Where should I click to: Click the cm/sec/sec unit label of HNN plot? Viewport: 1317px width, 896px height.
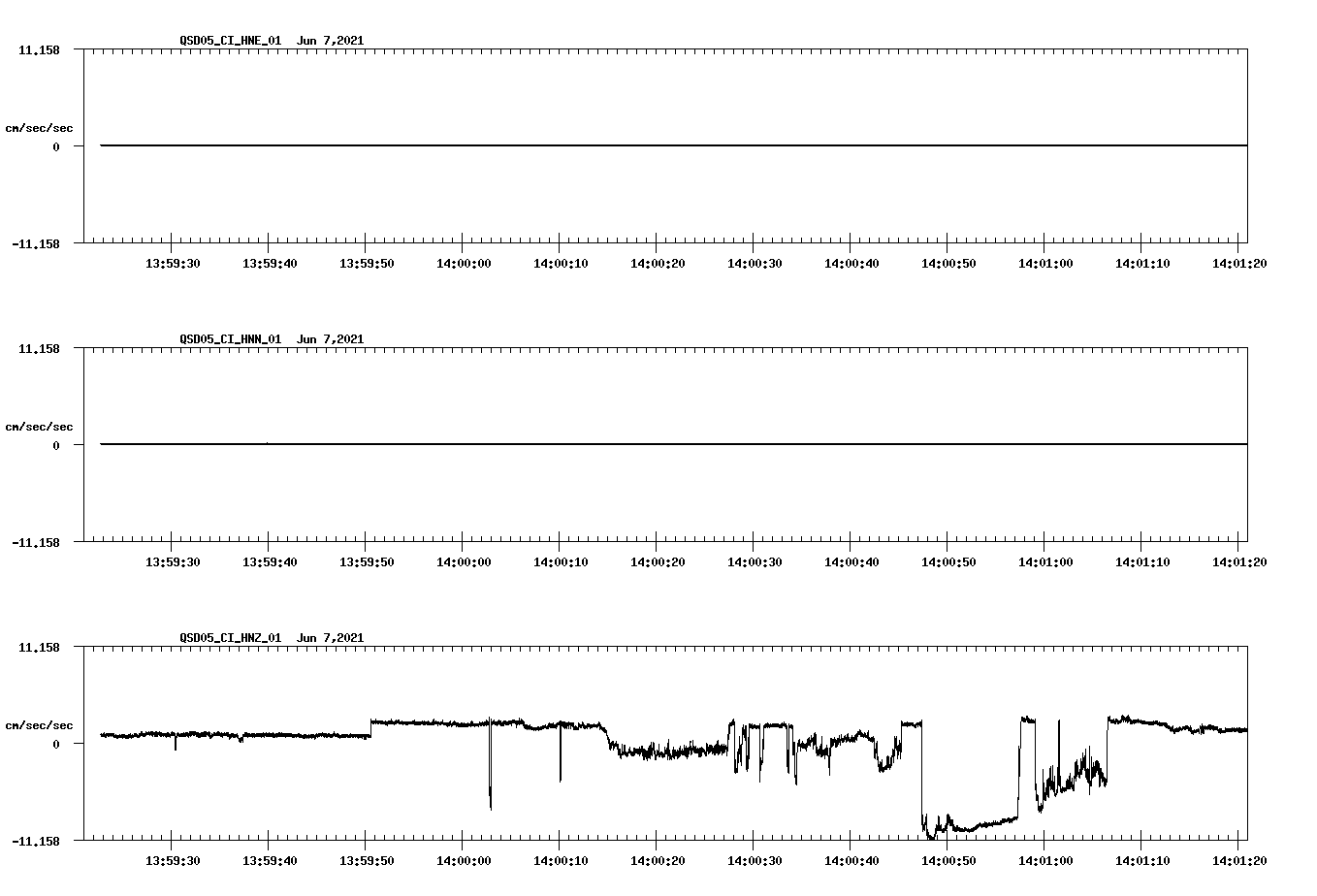pyautogui.click(x=39, y=427)
